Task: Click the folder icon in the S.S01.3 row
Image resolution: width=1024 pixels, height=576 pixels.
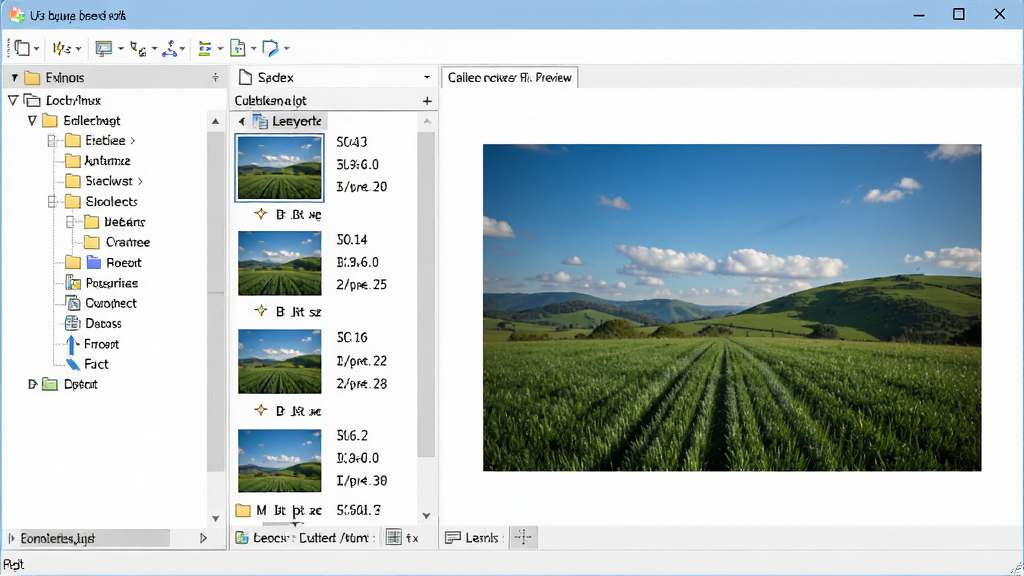Action: 243,510
